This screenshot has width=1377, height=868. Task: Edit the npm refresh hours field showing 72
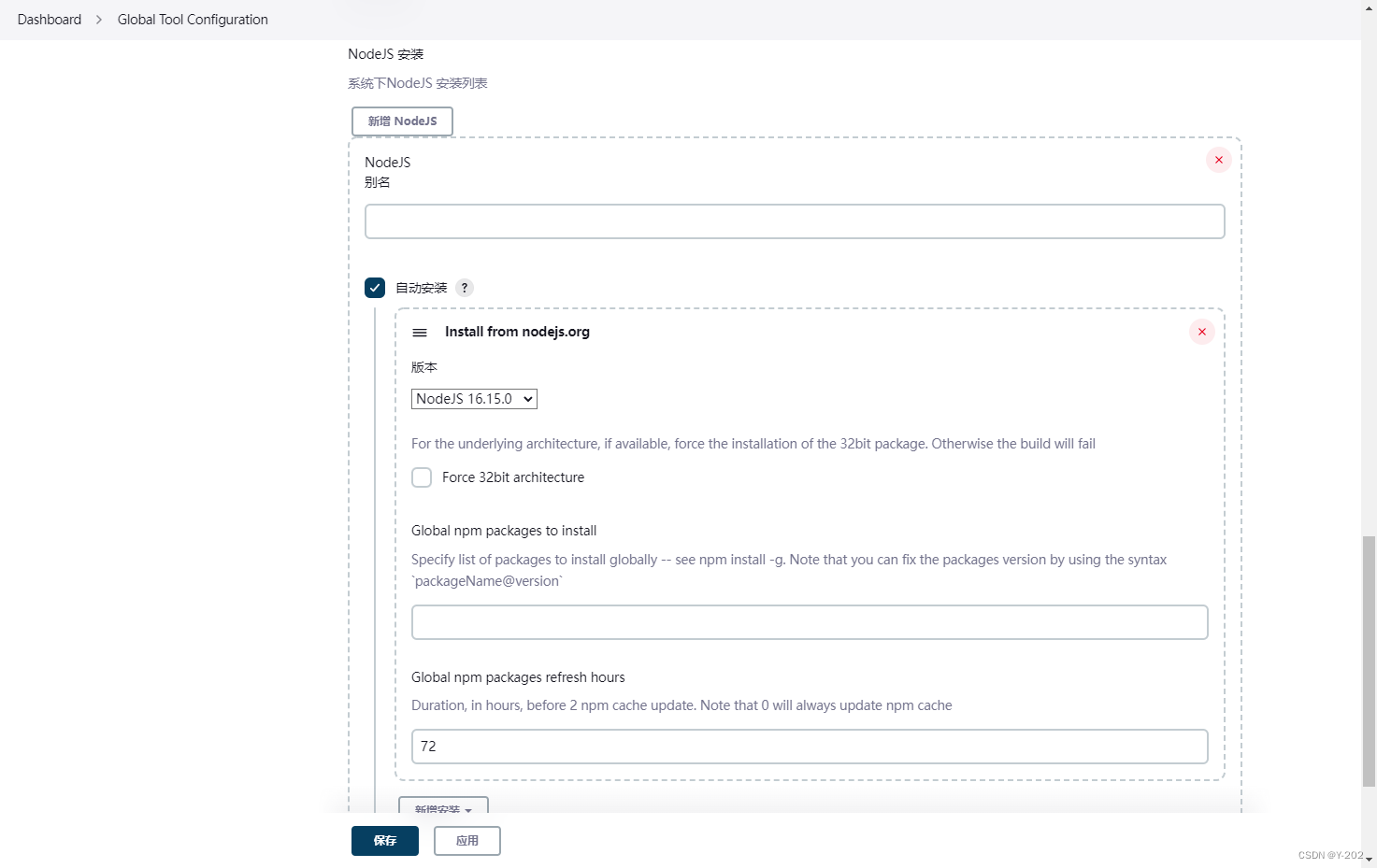810,747
